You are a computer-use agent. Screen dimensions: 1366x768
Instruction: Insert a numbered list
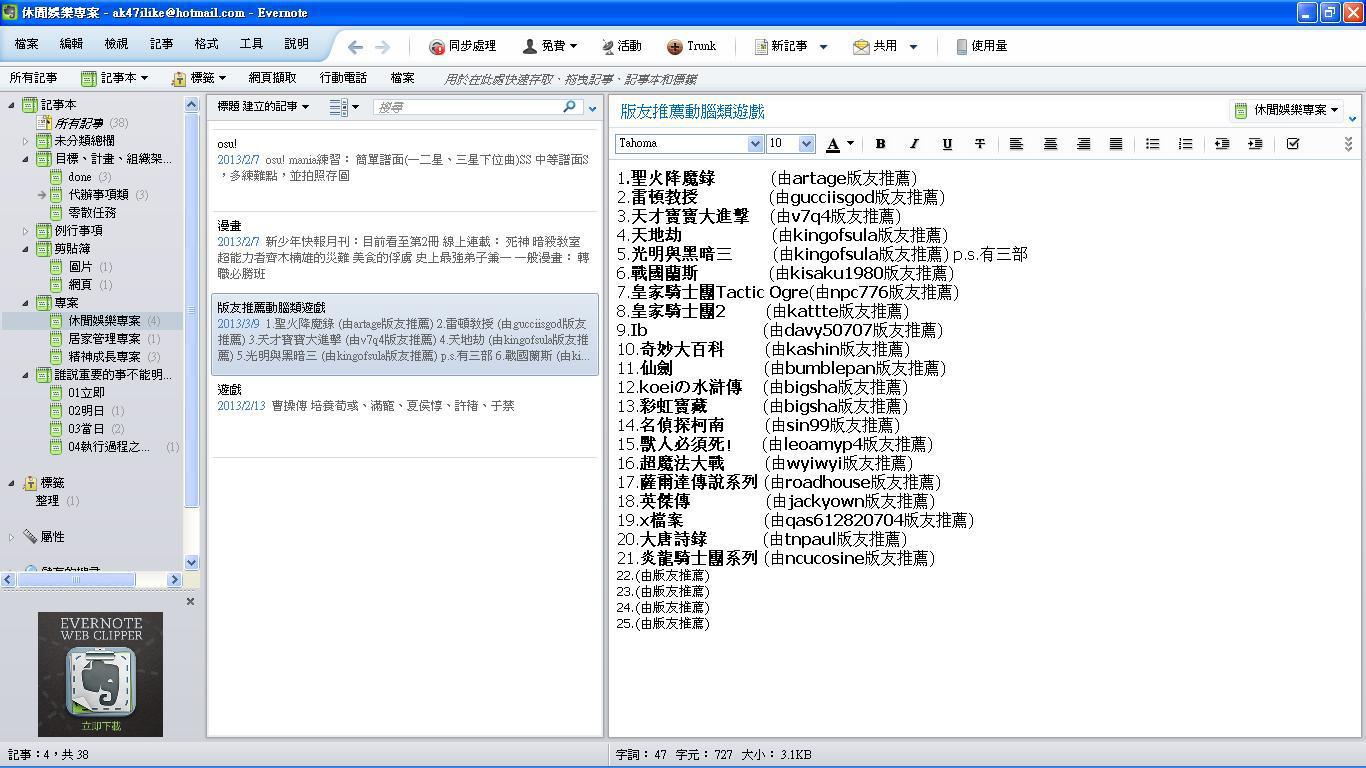click(1185, 144)
